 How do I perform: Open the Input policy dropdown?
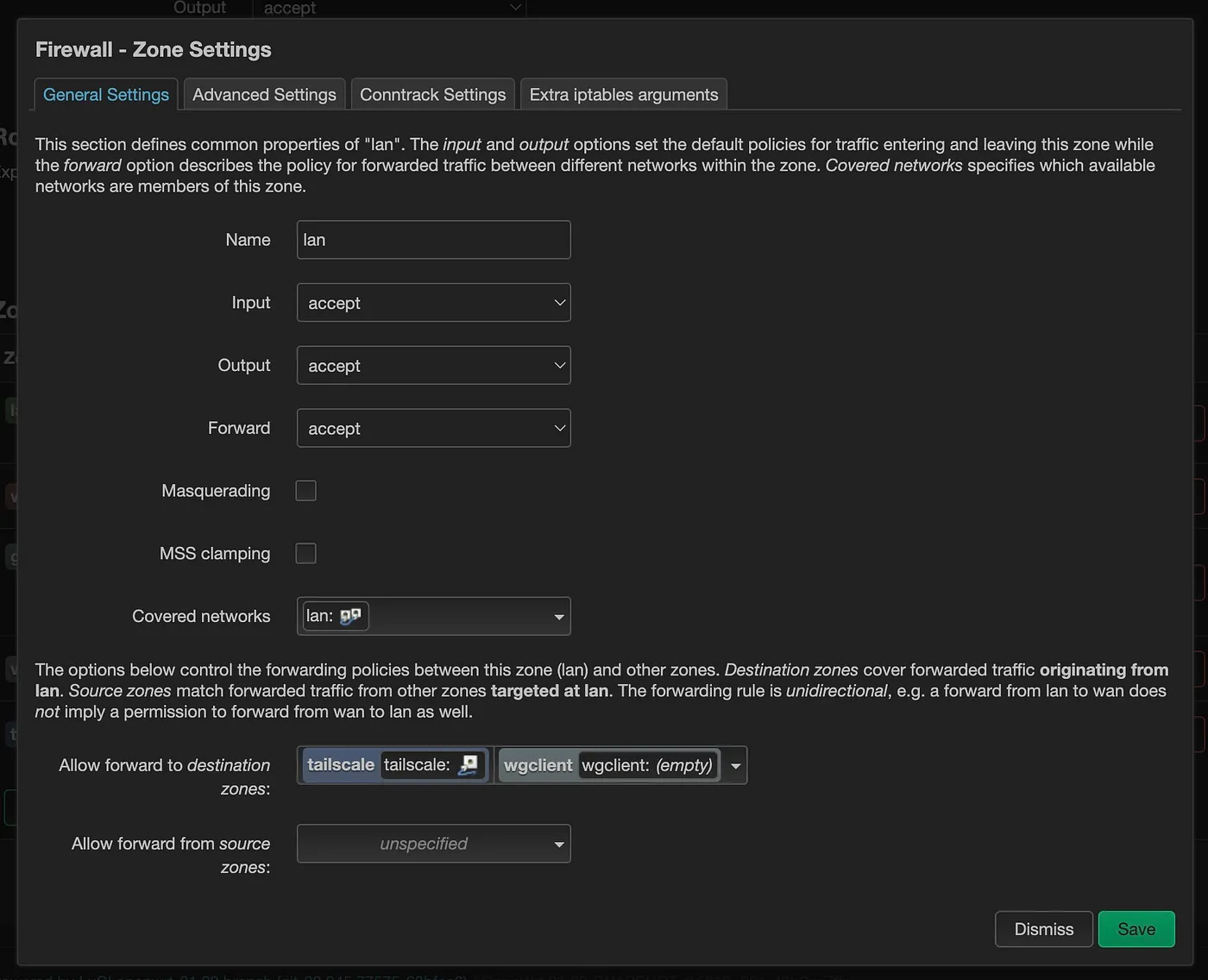(x=433, y=303)
